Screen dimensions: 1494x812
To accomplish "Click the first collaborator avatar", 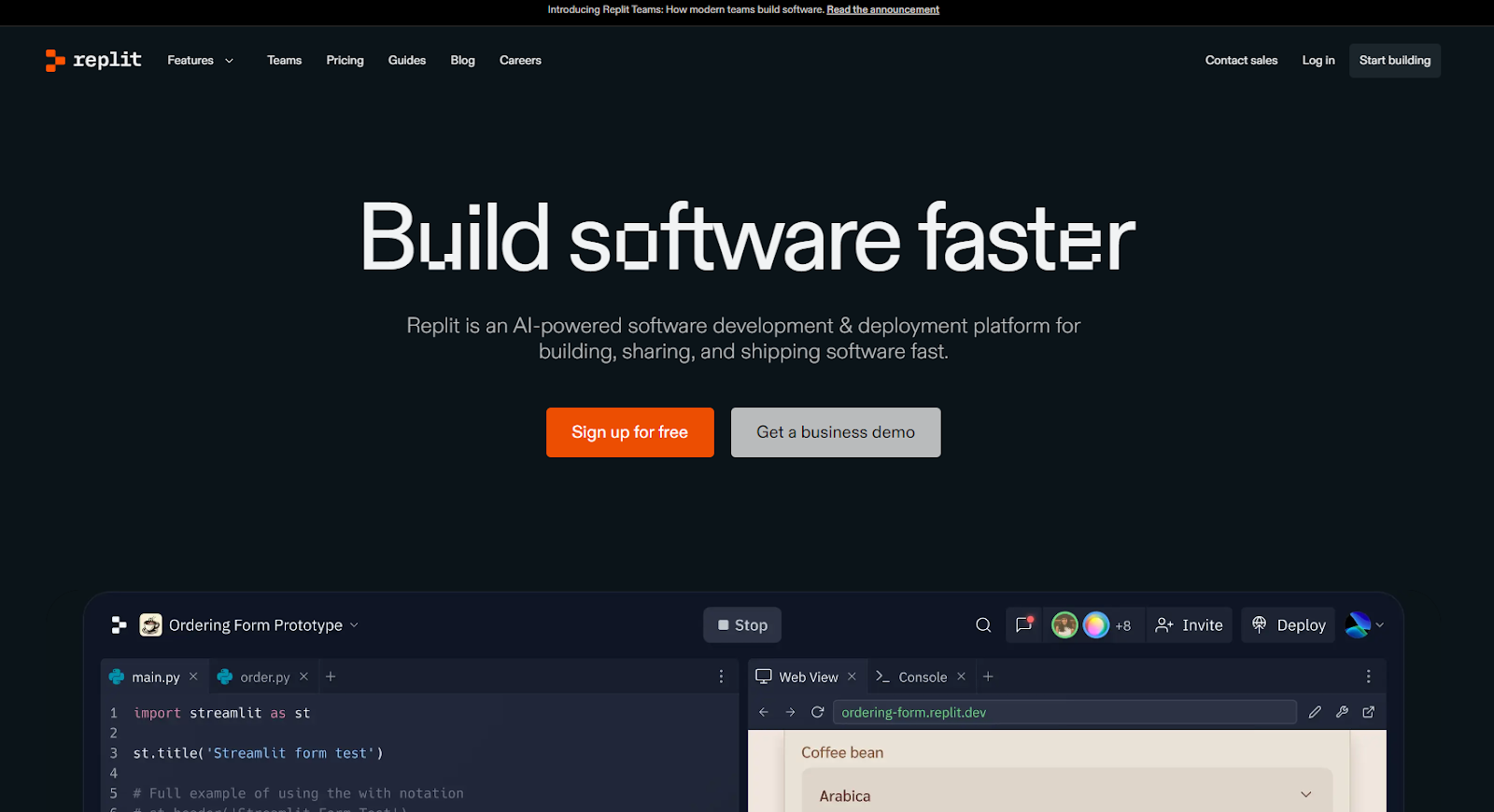I will click(x=1064, y=625).
